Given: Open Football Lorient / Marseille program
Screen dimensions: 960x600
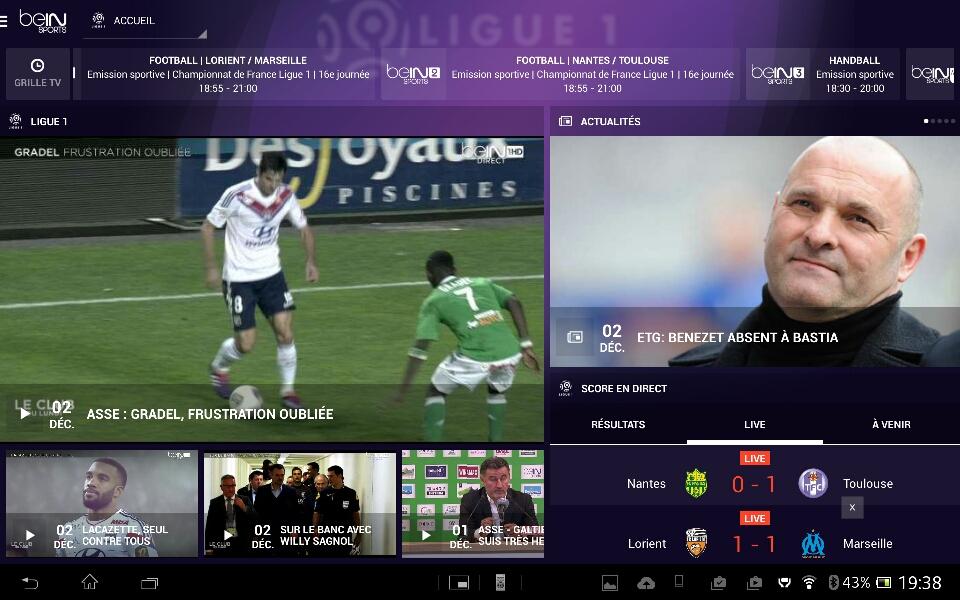Looking at the screenshot, I should click(x=227, y=74).
